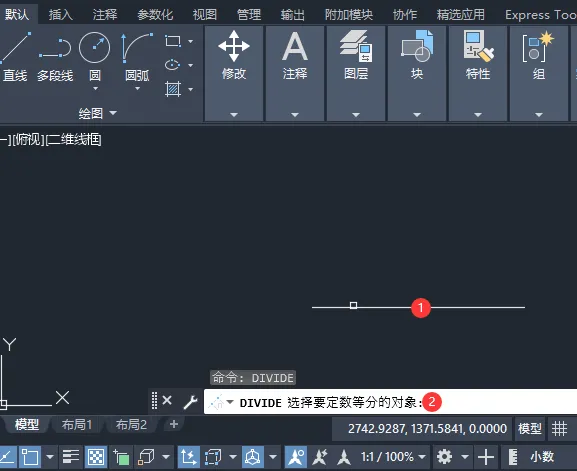The width and height of the screenshot is (577, 471).
Task: Click the annotation monitor plus icon
Action: [486, 457]
